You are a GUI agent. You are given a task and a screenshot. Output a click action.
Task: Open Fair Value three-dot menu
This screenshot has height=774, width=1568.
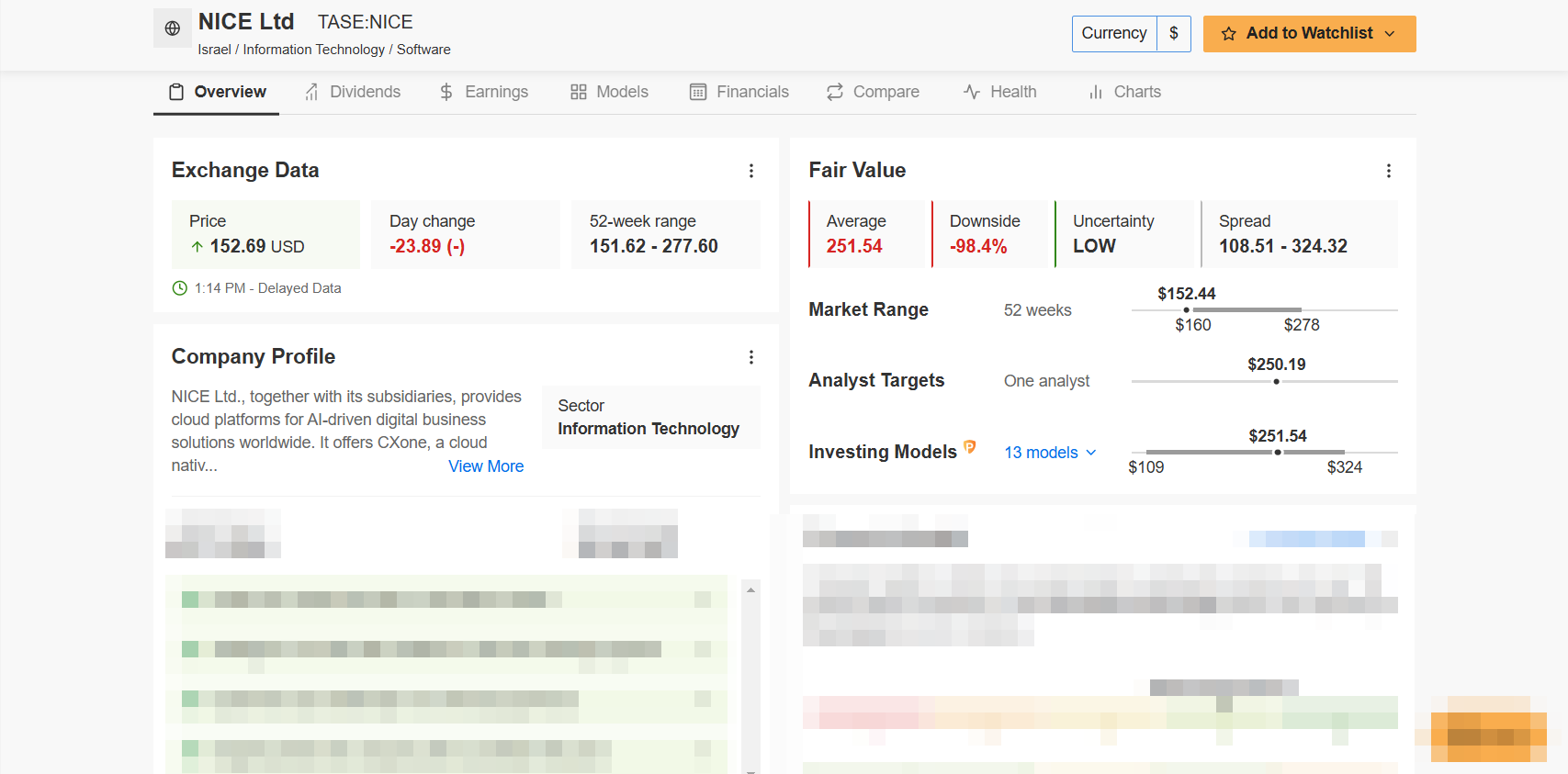tap(1389, 171)
